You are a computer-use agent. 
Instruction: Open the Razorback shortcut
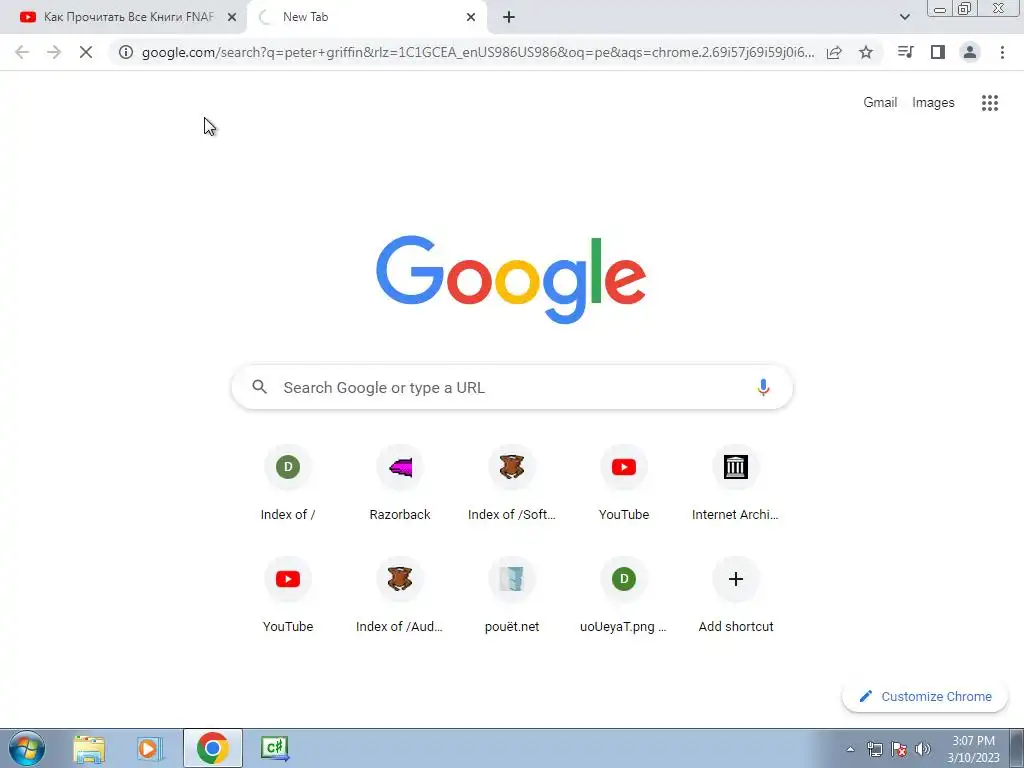point(400,484)
